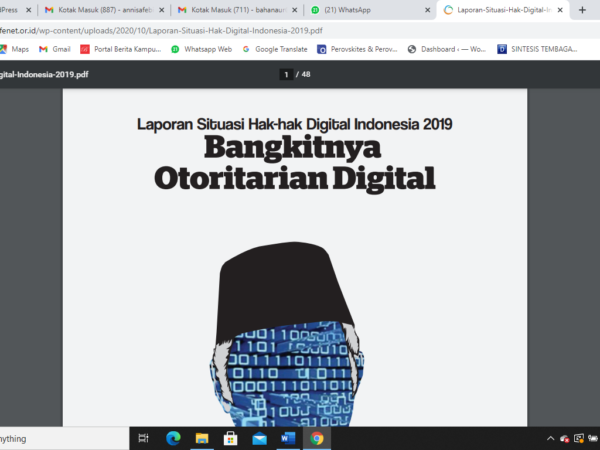Screen dimensions: 600x450
Task: Open the Whatsapp Web bookmark
Action: click(x=202, y=49)
